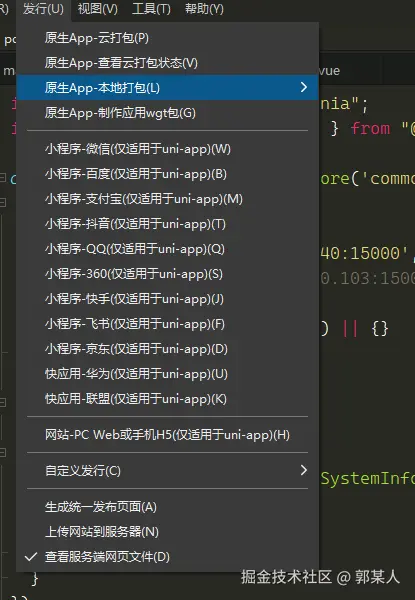The height and width of the screenshot is (600, 415).
Task: Click the SystemInfo text in the editor
Action: point(367,479)
